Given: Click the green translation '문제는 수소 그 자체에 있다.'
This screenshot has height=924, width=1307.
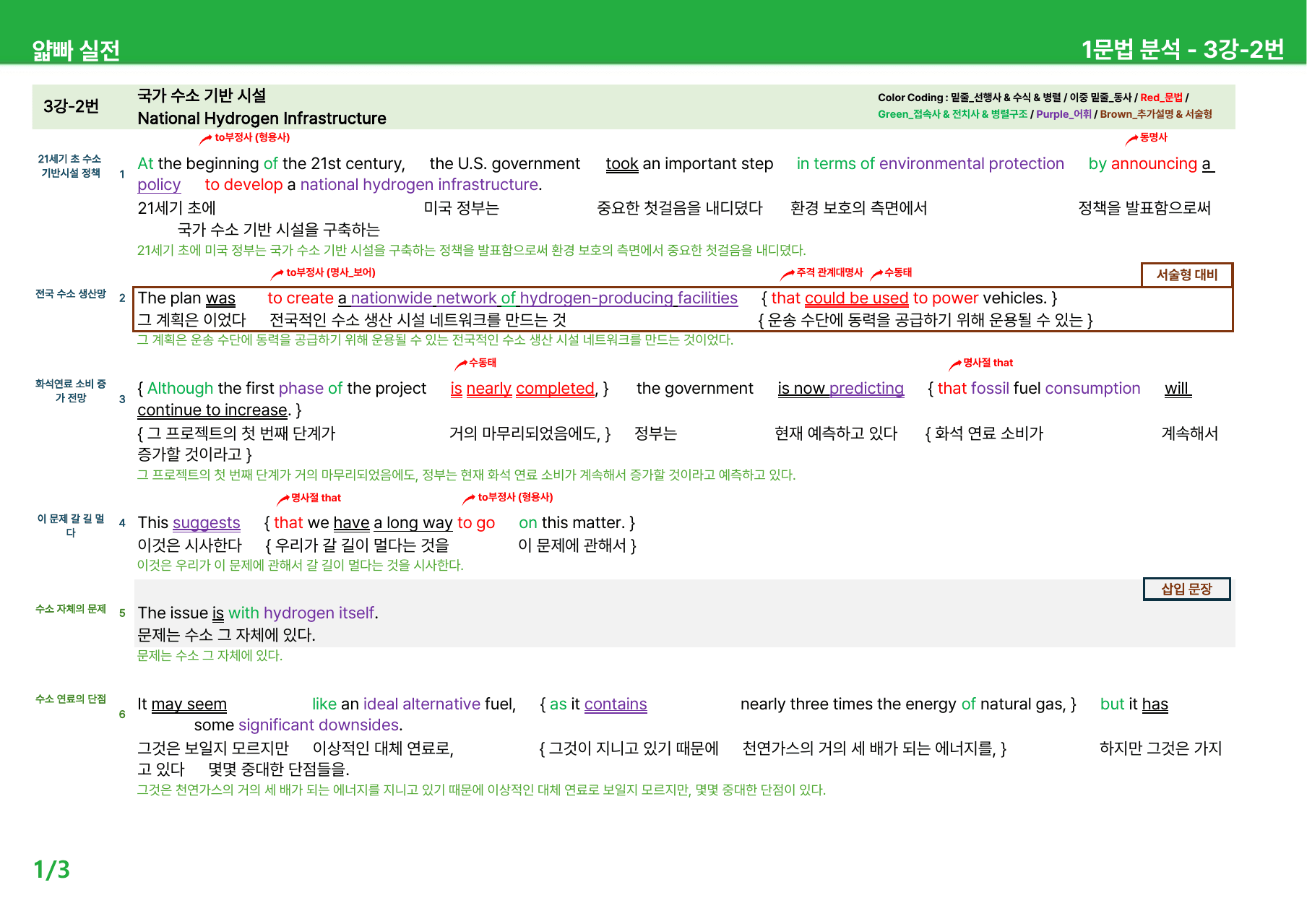Looking at the screenshot, I should coord(210,656).
